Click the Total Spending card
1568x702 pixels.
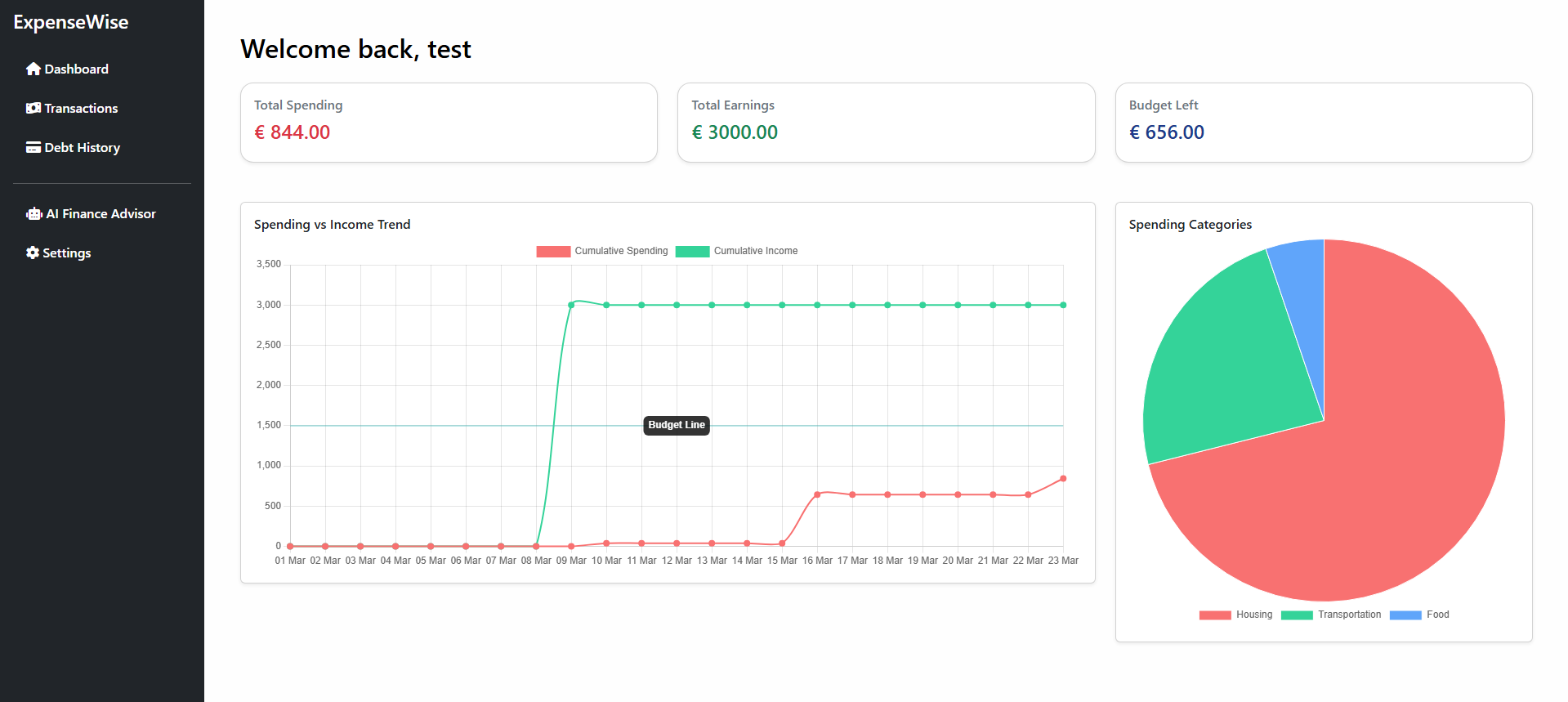[x=449, y=123]
